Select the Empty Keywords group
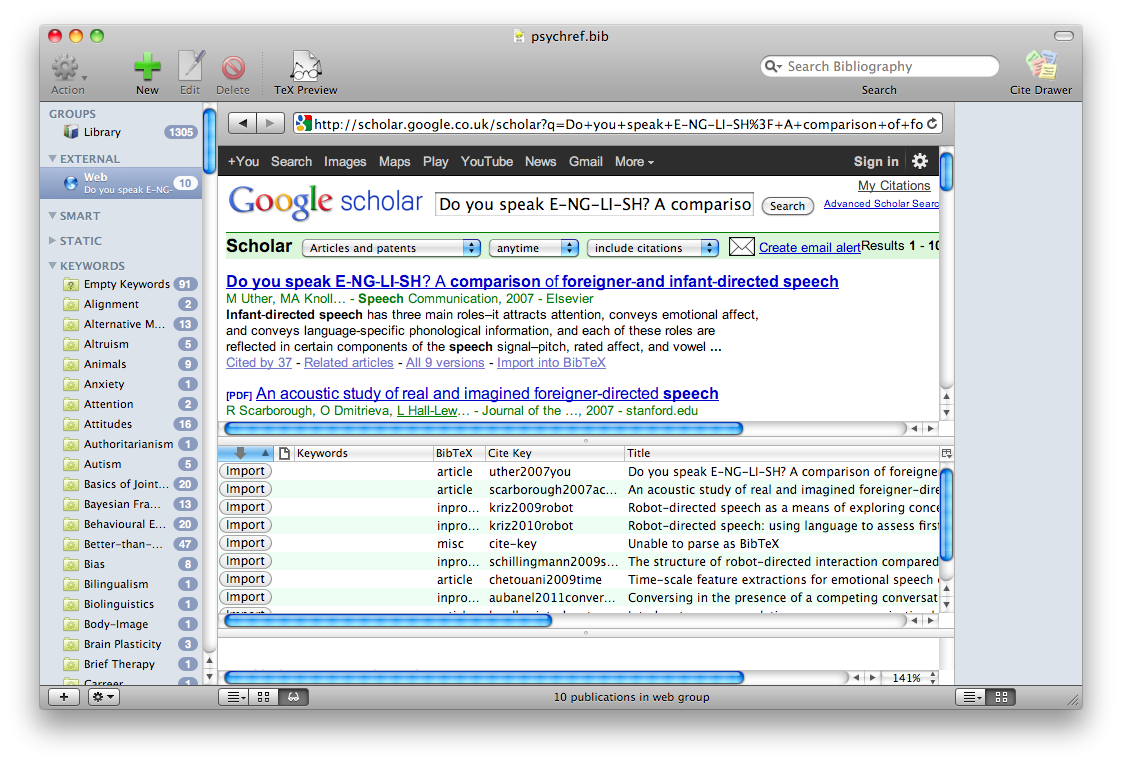This screenshot has width=1122, height=764. pos(122,284)
